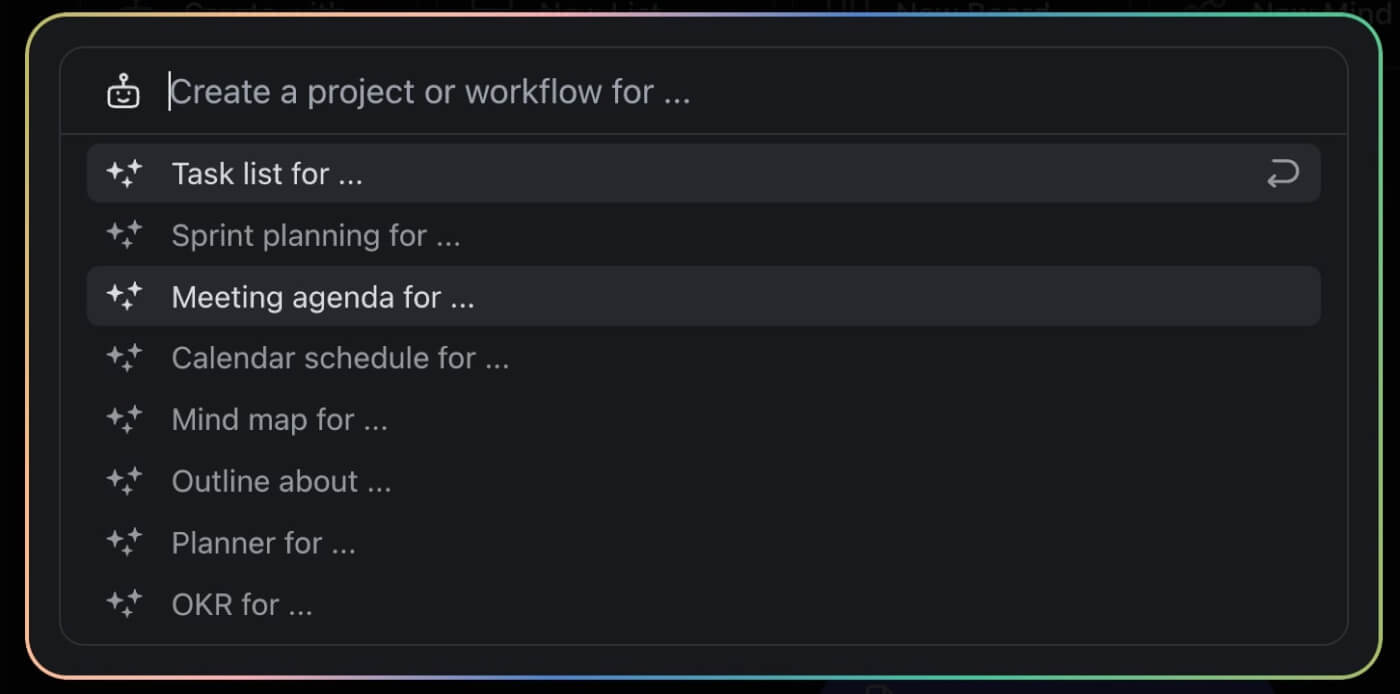Click the sparkle icon beside Sprint planning
This screenshot has width=1400, height=694.
tap(124, 235)
